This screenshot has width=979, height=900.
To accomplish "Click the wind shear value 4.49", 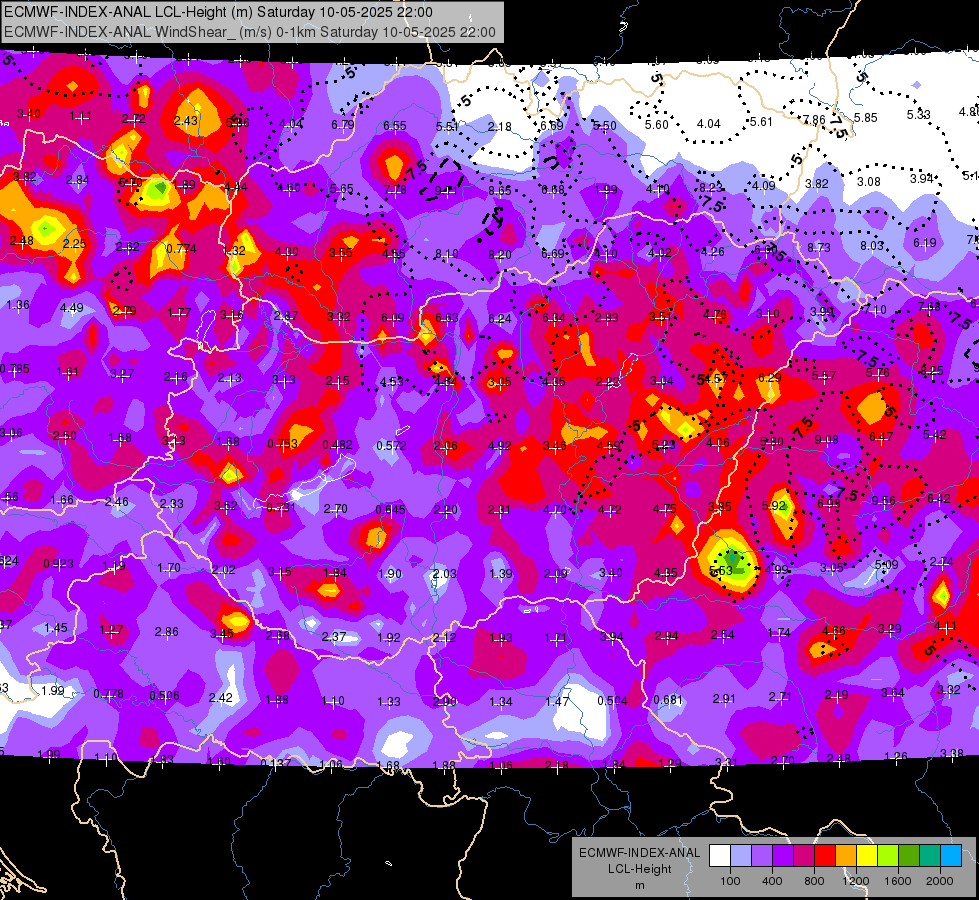I will pyautogui.click(x=72, y=307).
